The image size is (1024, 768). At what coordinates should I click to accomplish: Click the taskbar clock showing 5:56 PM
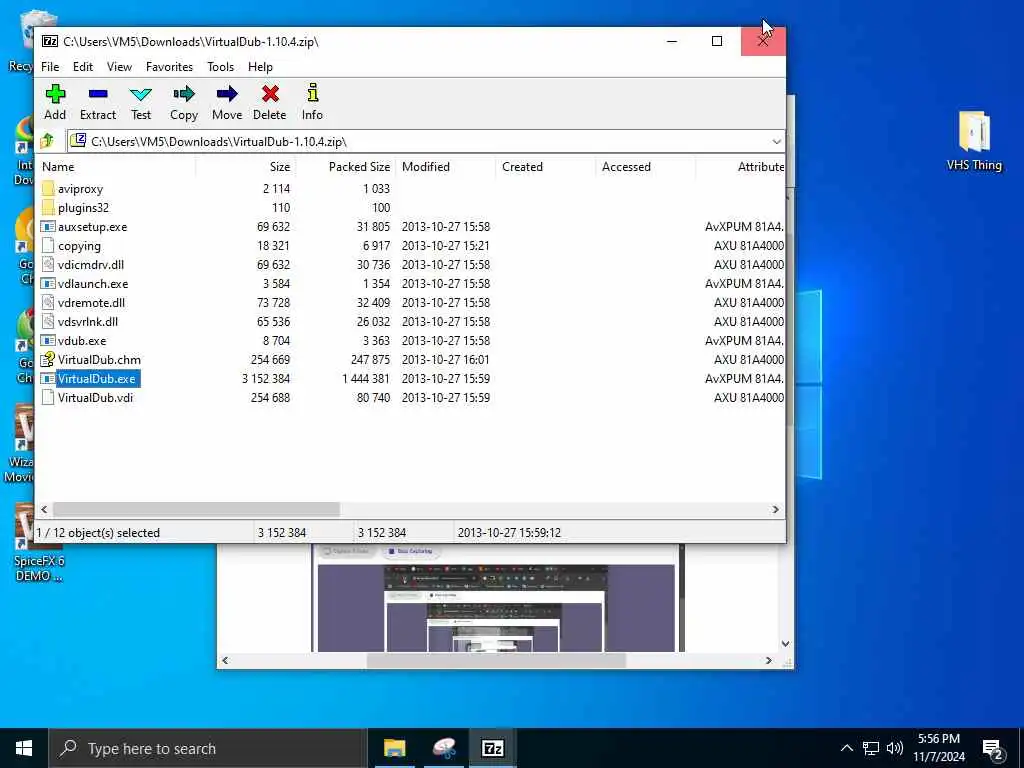(938, 748)
